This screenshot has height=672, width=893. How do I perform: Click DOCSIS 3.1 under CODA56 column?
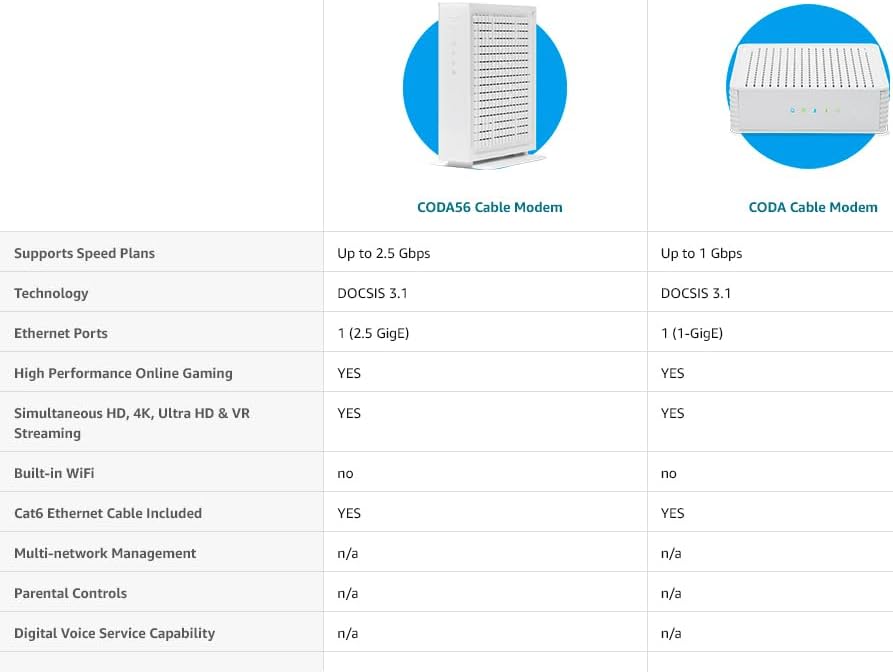click(x=372, y=293)
